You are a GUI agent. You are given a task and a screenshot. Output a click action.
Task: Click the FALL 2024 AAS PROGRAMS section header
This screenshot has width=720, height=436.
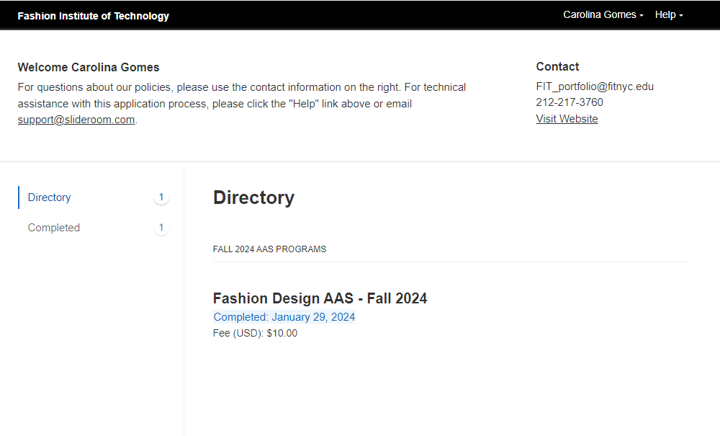(269, 249)
